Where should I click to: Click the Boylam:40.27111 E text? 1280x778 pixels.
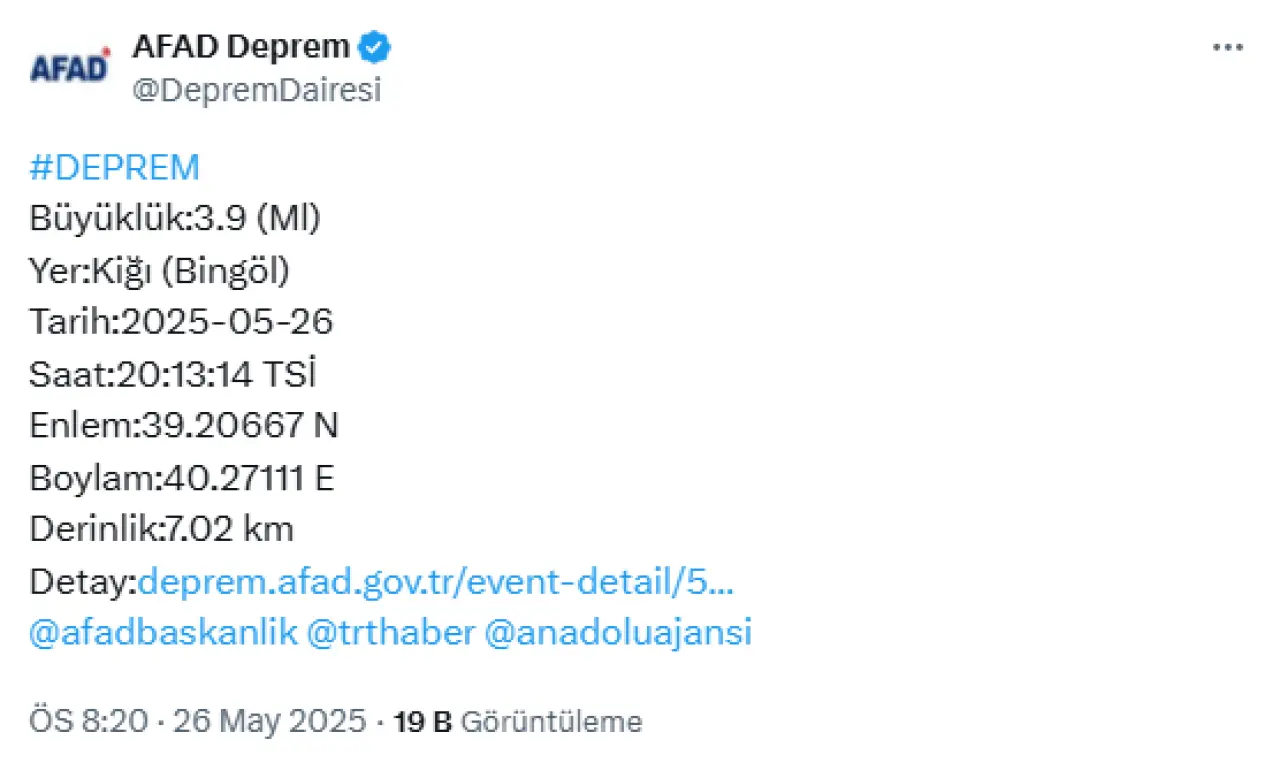pyautogui.click(x=181, y=478)
